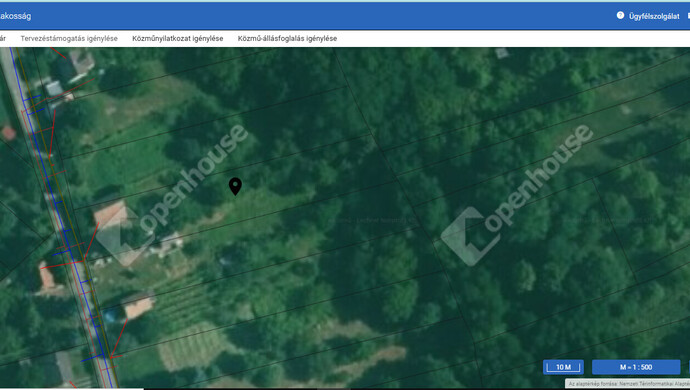690x390 pixels.
Task: Click the Ügyfélszolgálat question mark icon
Action: click(x=620, y=15)
